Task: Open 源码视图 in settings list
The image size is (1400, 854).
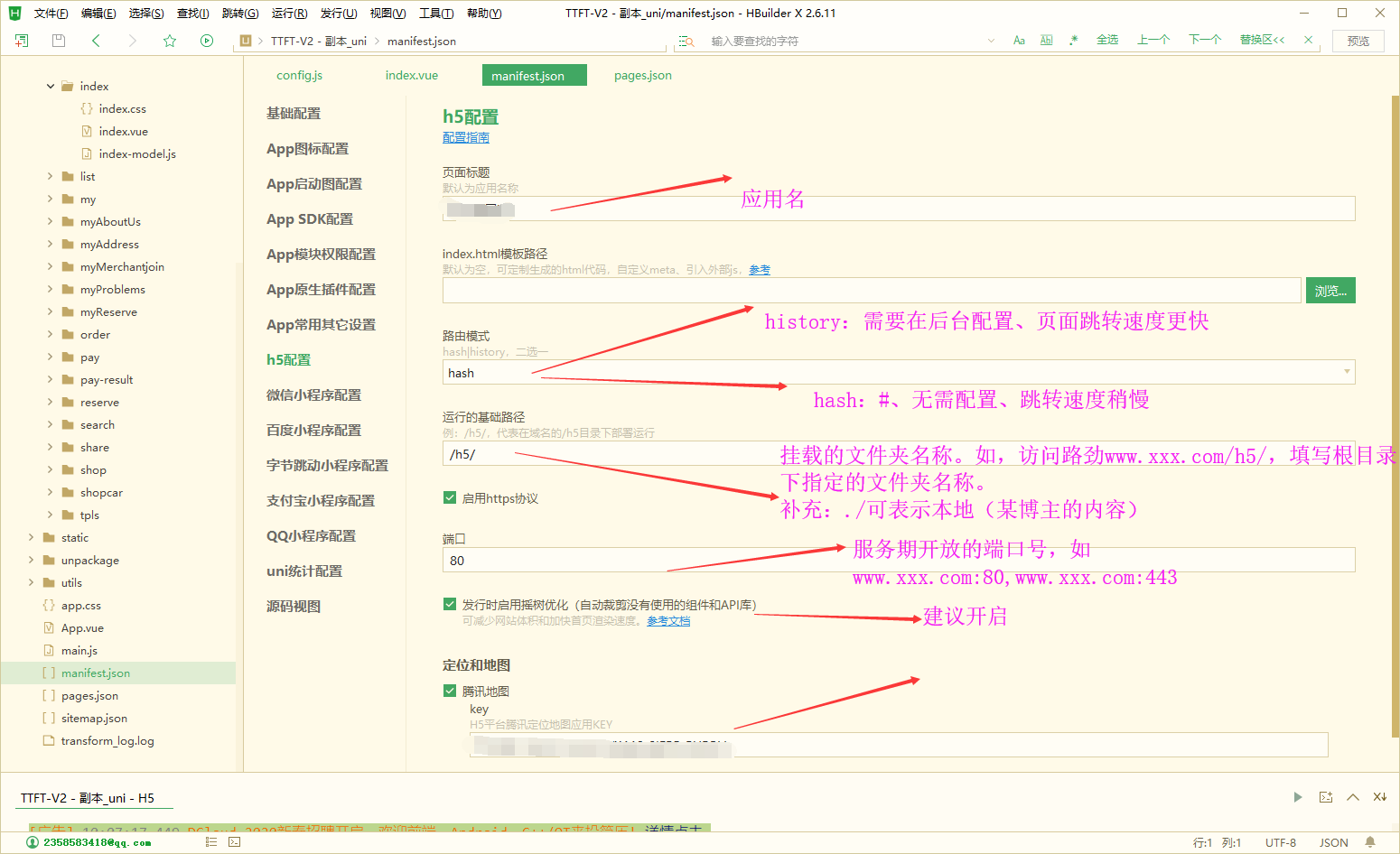Action: [x=294, y=606]
